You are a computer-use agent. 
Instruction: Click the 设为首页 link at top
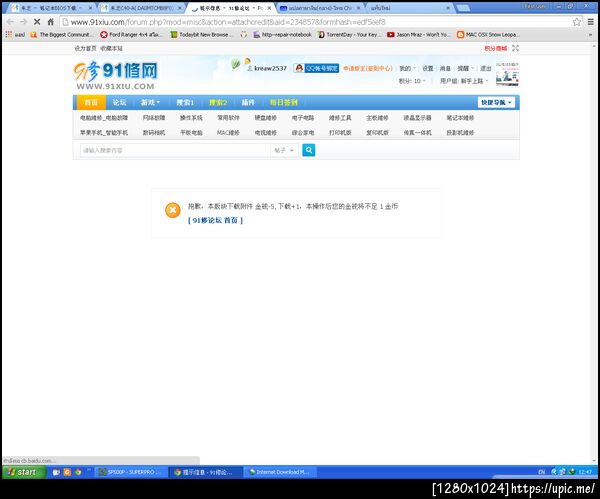[85, 48]
